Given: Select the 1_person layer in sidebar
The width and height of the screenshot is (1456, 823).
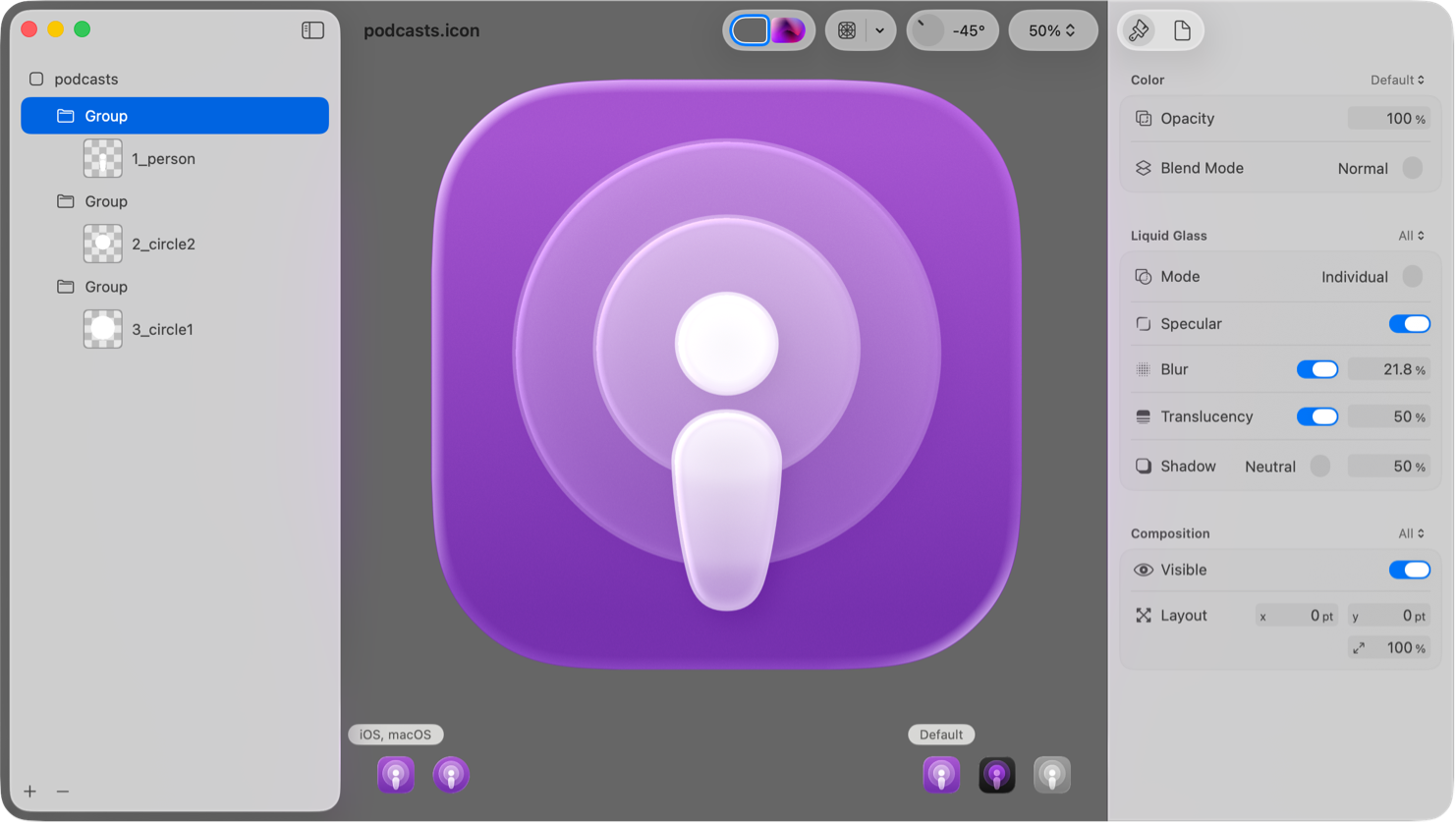Looking at the screenshot, I should (x=163, y=158).
